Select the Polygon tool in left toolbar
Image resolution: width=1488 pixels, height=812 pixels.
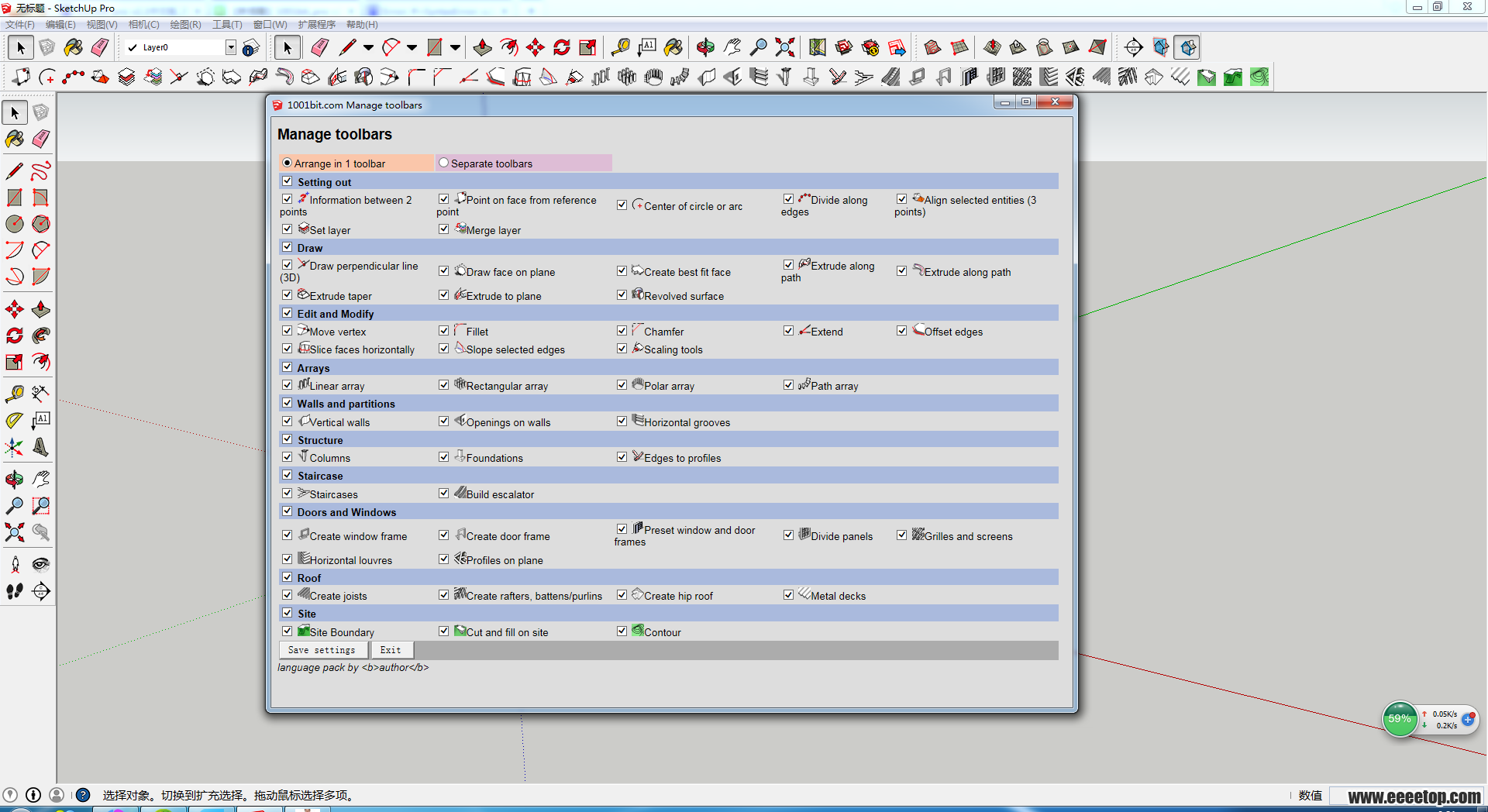pyautogui.click(x=41, y=224)
